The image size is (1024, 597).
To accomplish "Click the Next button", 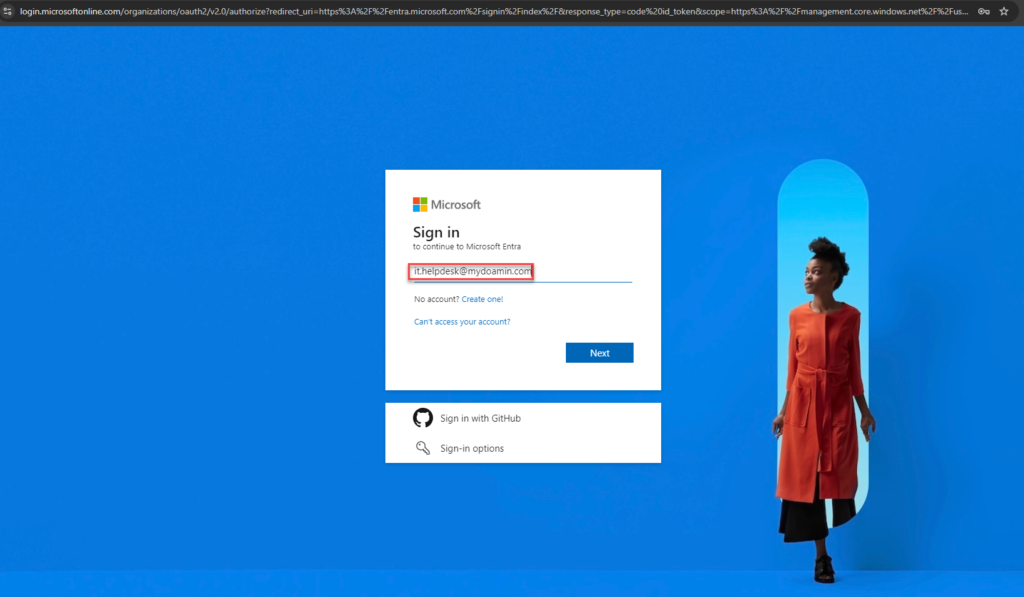I will (600, 353).
